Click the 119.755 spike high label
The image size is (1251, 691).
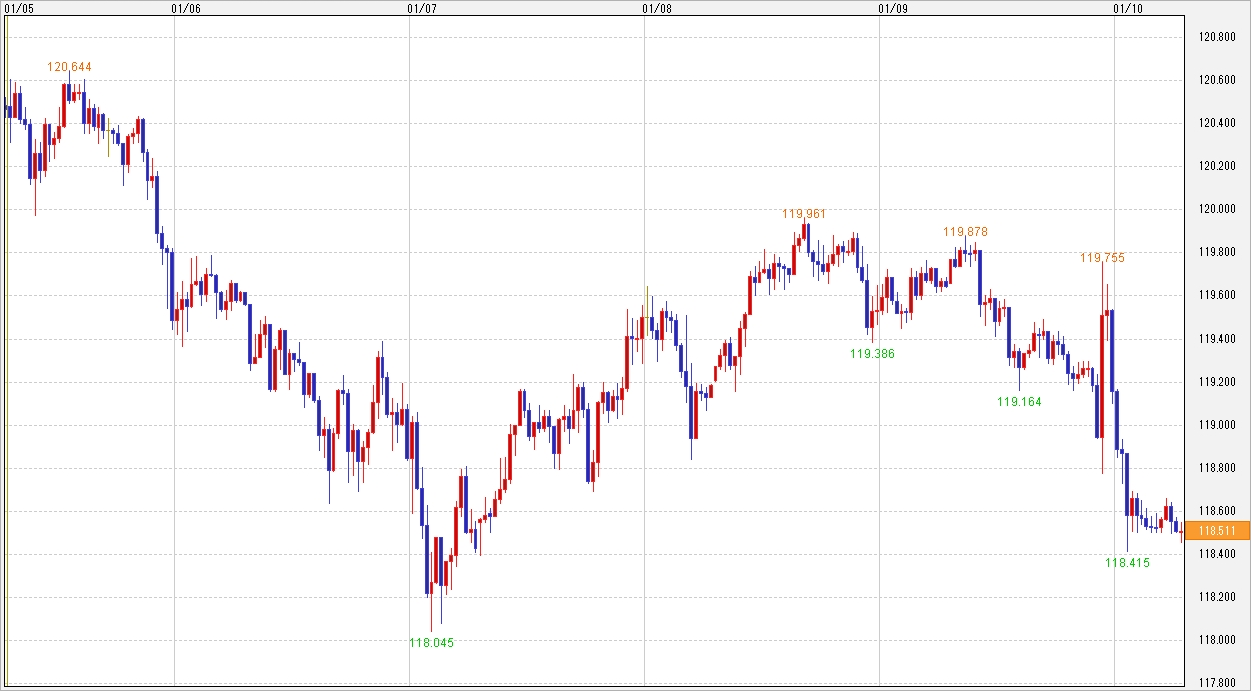[1102, 258]
